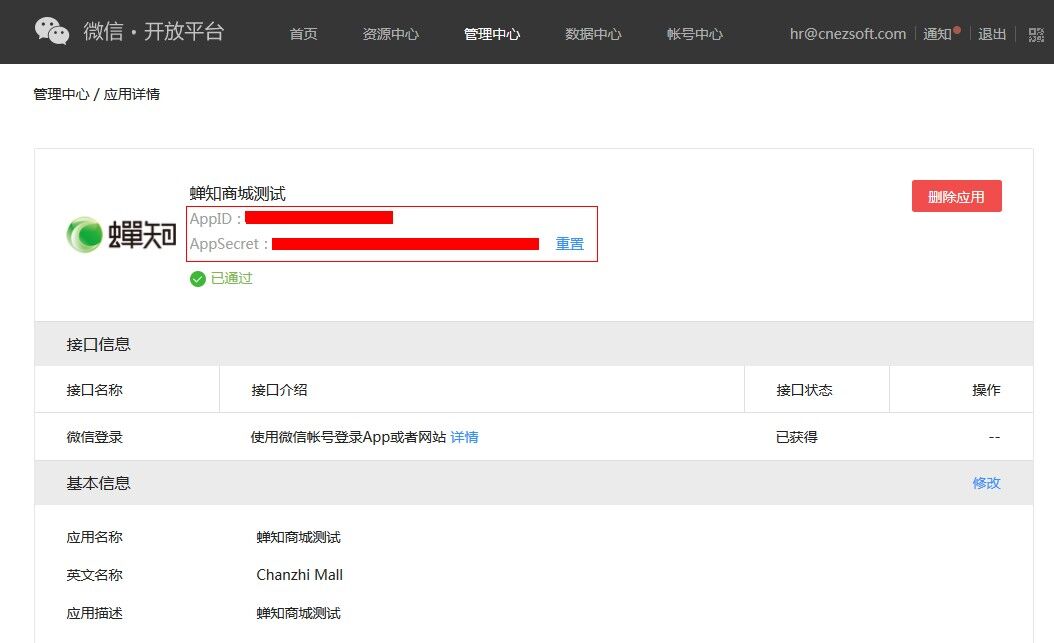This screenshot has width=1054, height=643.
Task: Click the green 已通过 checkmark icon
Action: click(x=197, y=279)
